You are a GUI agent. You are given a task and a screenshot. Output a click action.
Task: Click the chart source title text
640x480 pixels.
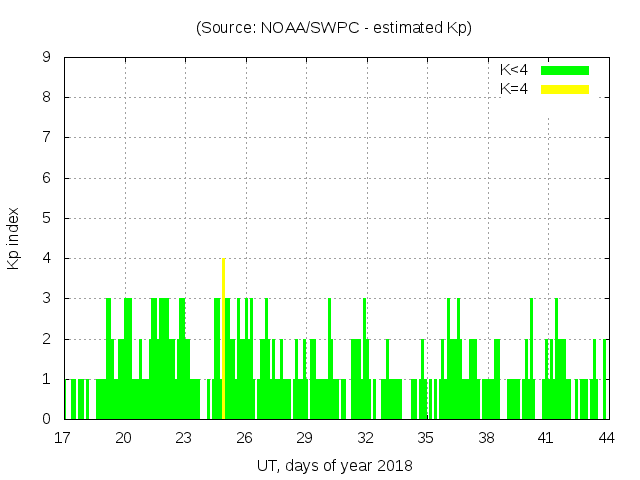(x=334, y=28)
